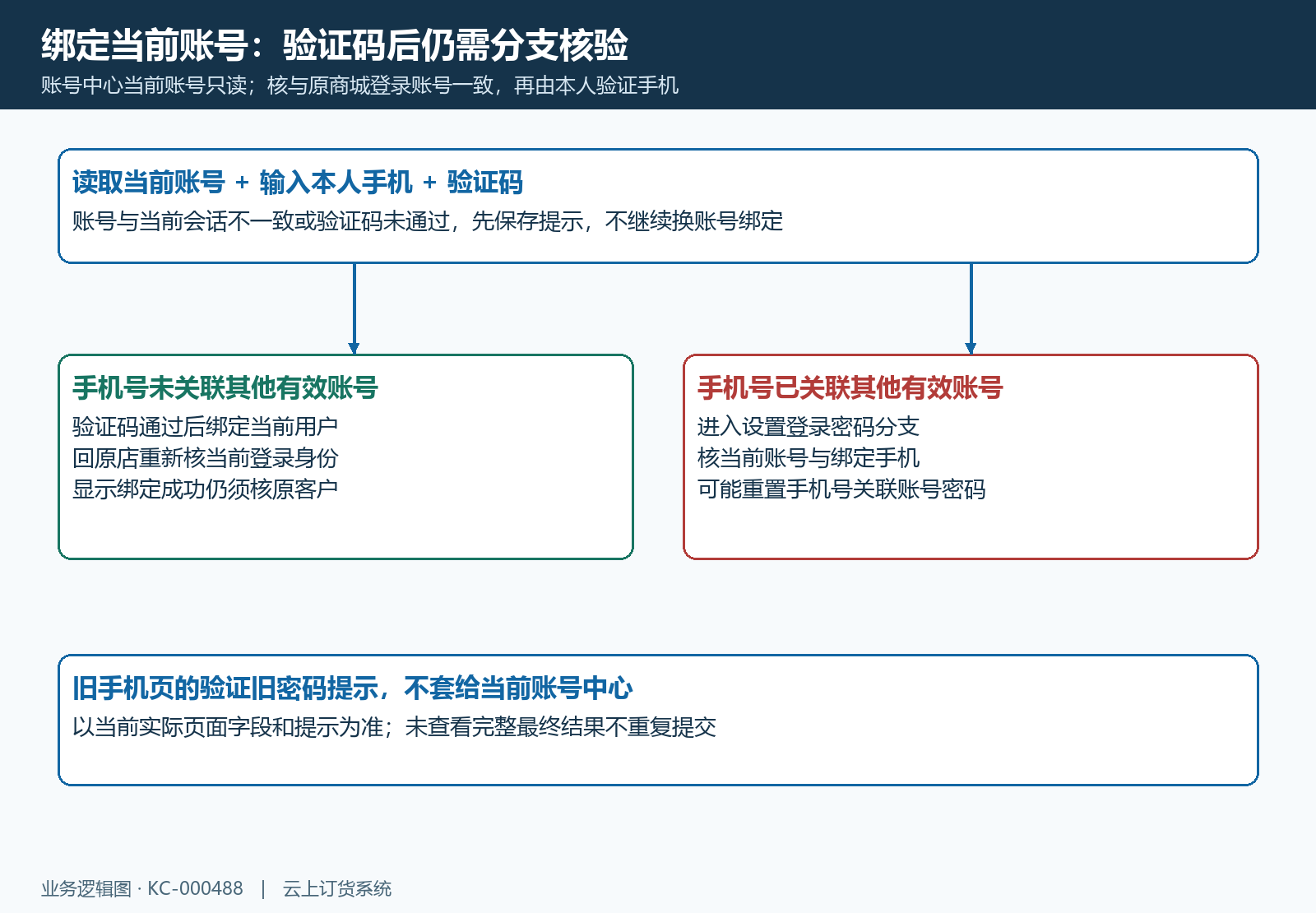The image size is (1316, 913).
Task: Click heading 读取当前账号 + 输入本人手机 + 验证码
Action: [298, 183]
